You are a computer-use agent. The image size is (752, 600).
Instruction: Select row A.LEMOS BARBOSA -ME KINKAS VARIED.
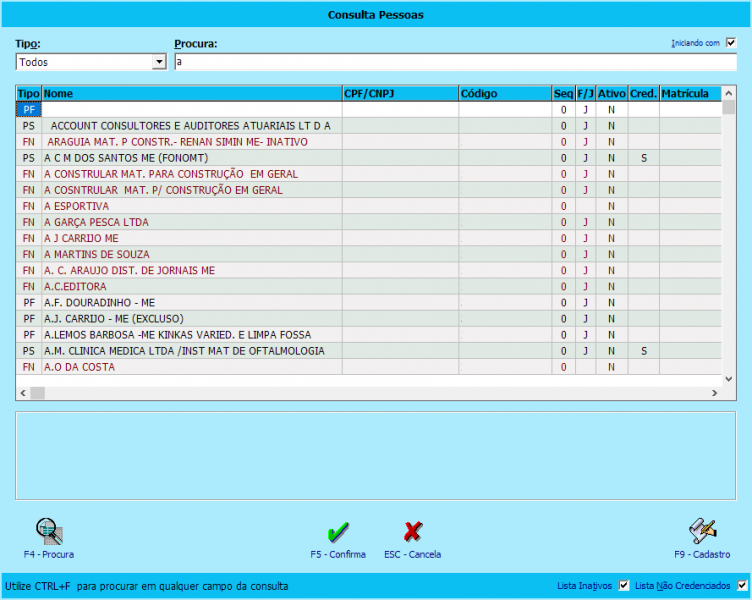[369, 335]
